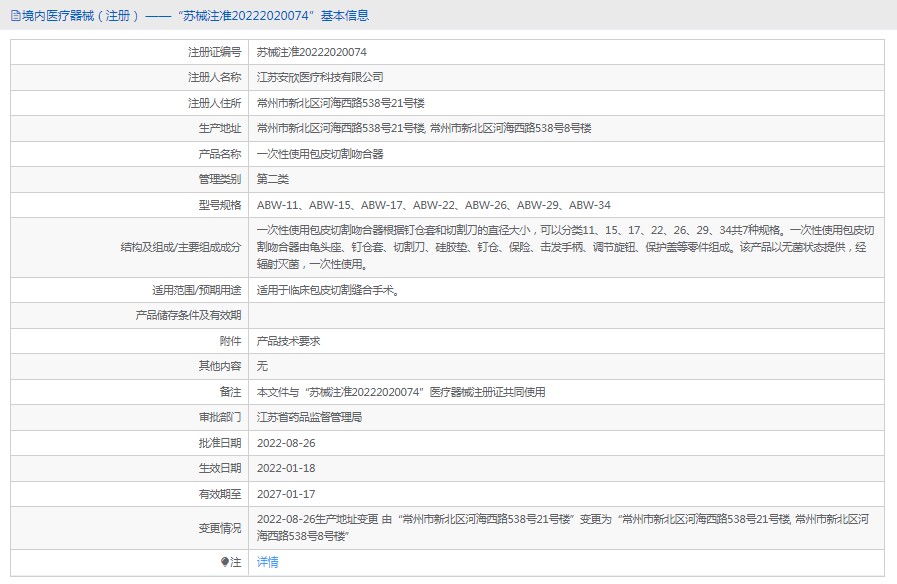897x584 pixels.
Task: Click the bulb icon next to 注
Action: click(x=225, y=562)
